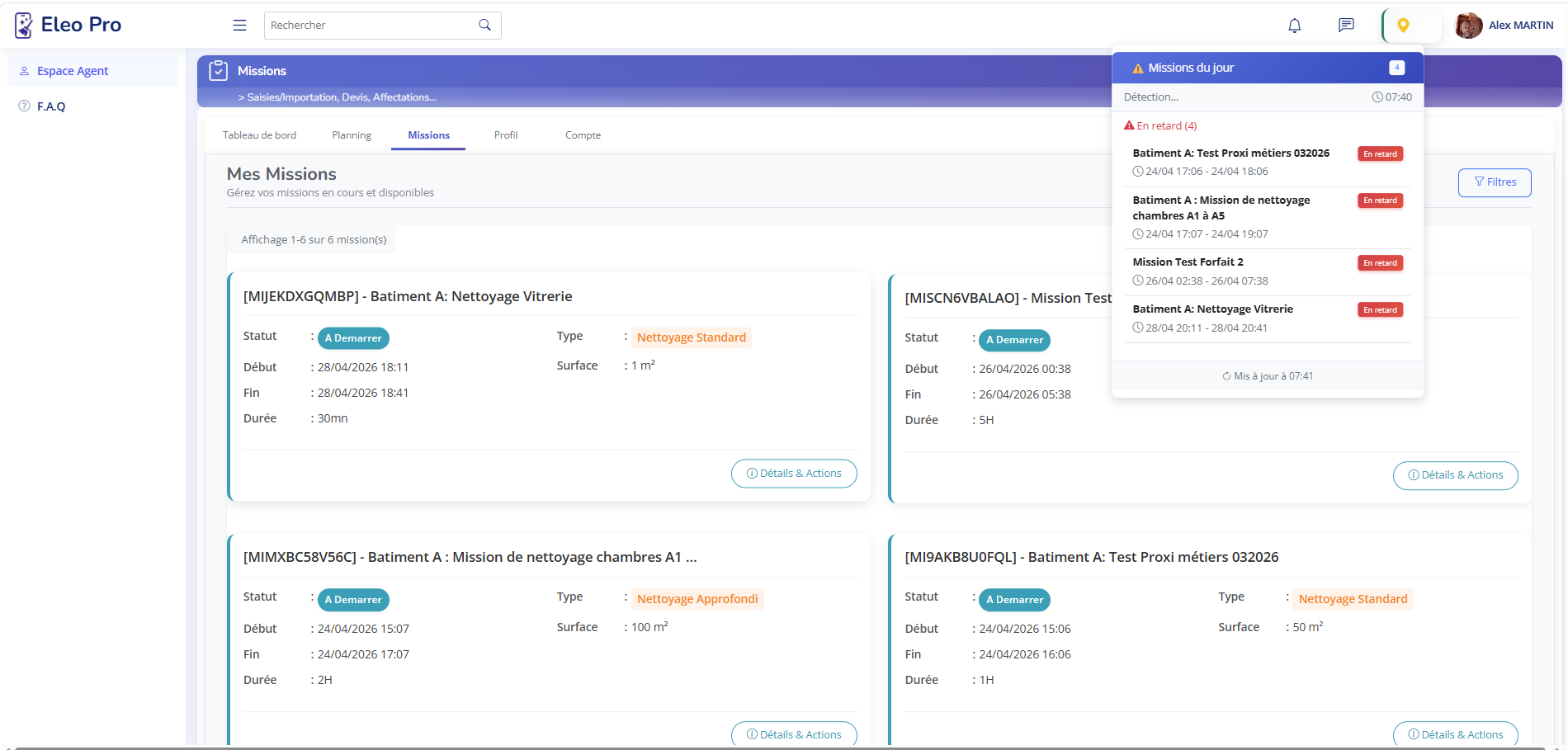
Task: Open Alex MARTIN user menu
Action: (x=1520, y=26)
